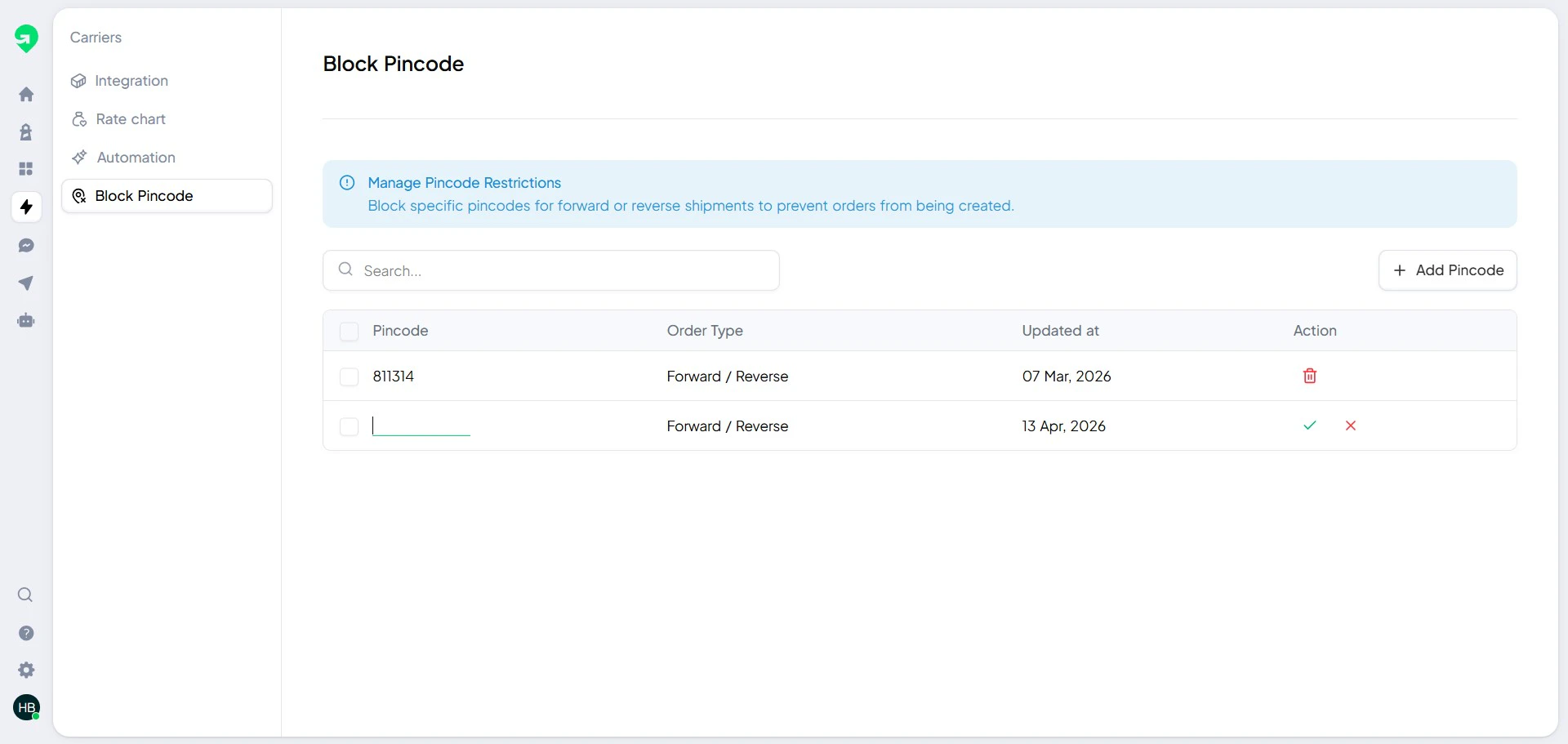Select the paper plane send icon

26,283
